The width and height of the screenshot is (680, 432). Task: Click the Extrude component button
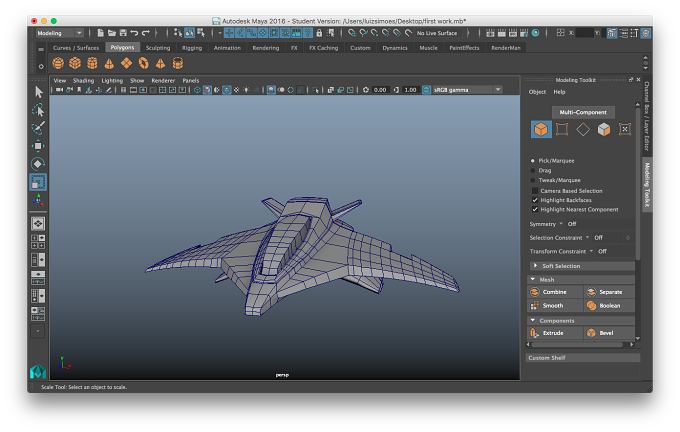[555, 333]
